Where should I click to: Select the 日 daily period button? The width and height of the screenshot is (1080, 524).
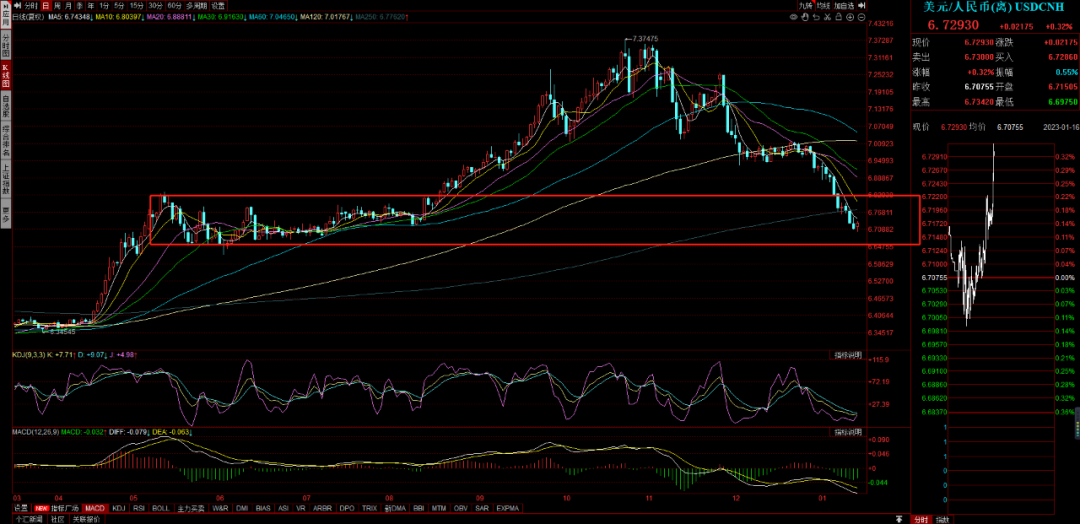click(x=46, y=6)
